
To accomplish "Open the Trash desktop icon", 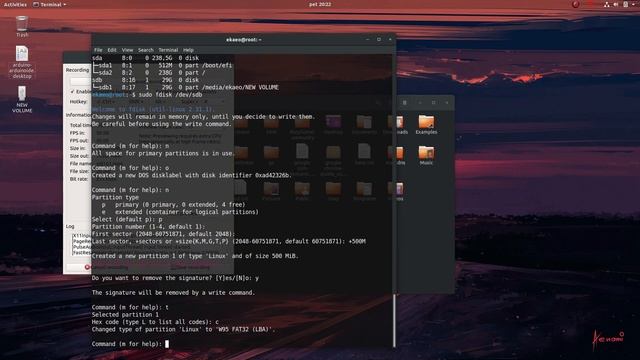I will (22, 26).
